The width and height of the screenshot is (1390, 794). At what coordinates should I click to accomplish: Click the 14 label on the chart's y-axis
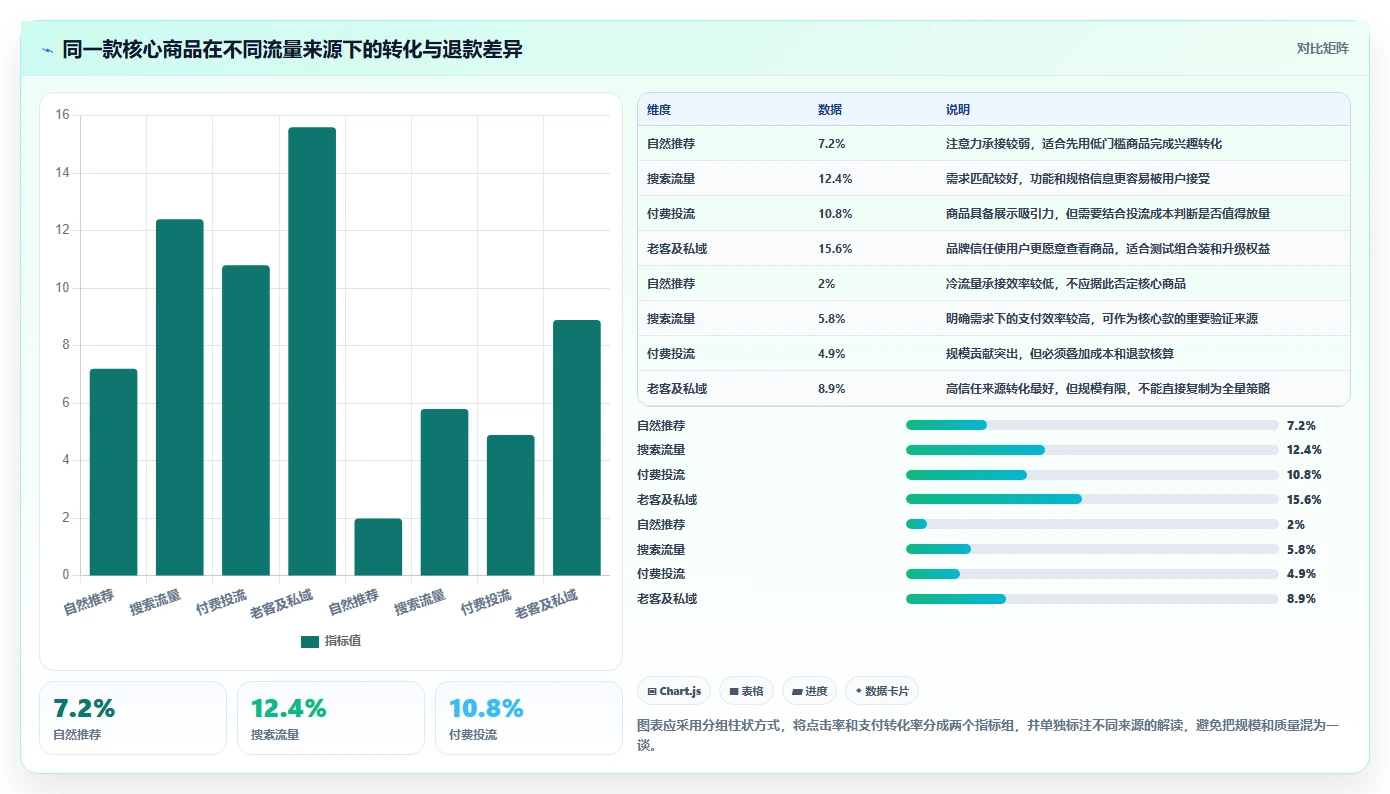(x=63, y=173)
